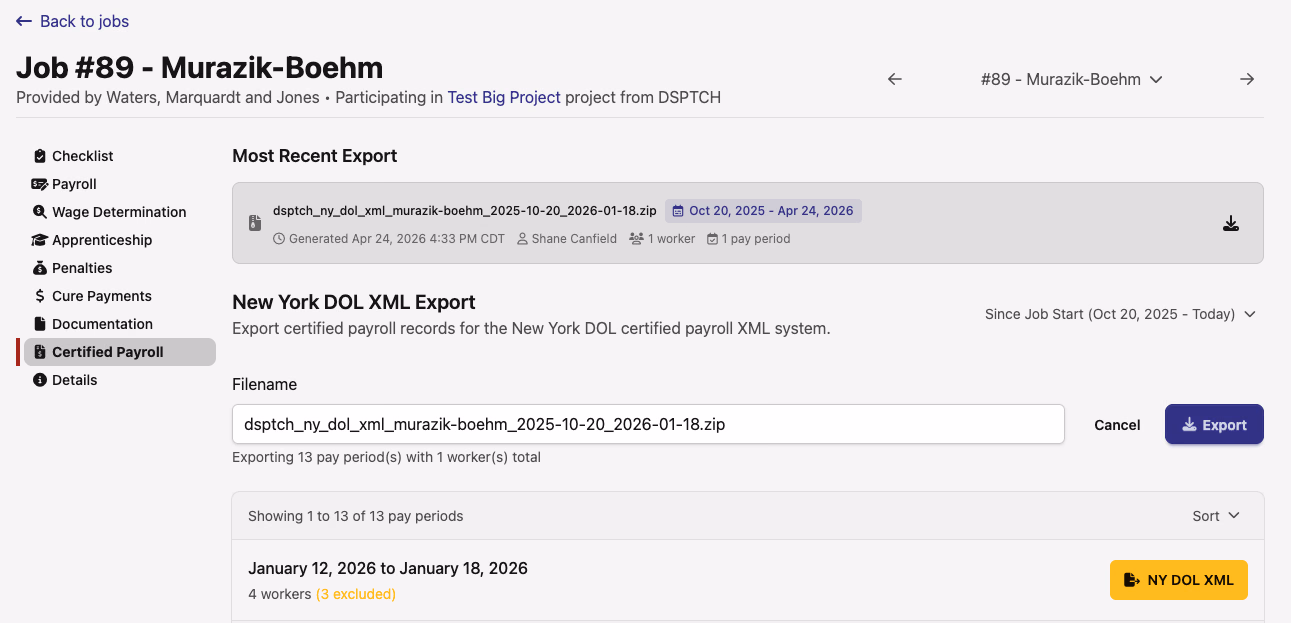Click the Apprenticeship graduation cap icon

click(40, 240)
